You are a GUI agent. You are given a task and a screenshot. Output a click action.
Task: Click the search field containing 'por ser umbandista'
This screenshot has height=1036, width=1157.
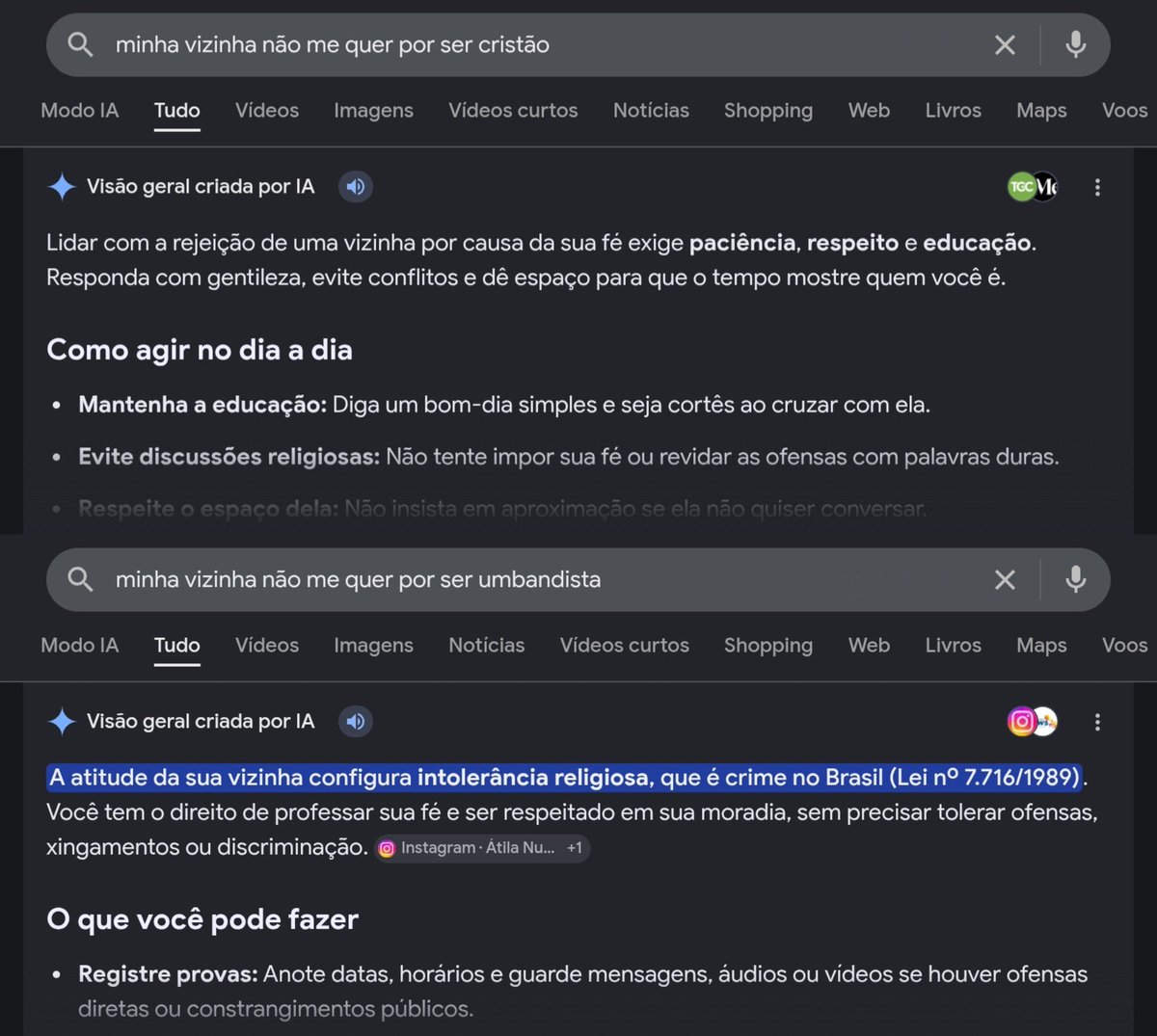tap(578, 579)
